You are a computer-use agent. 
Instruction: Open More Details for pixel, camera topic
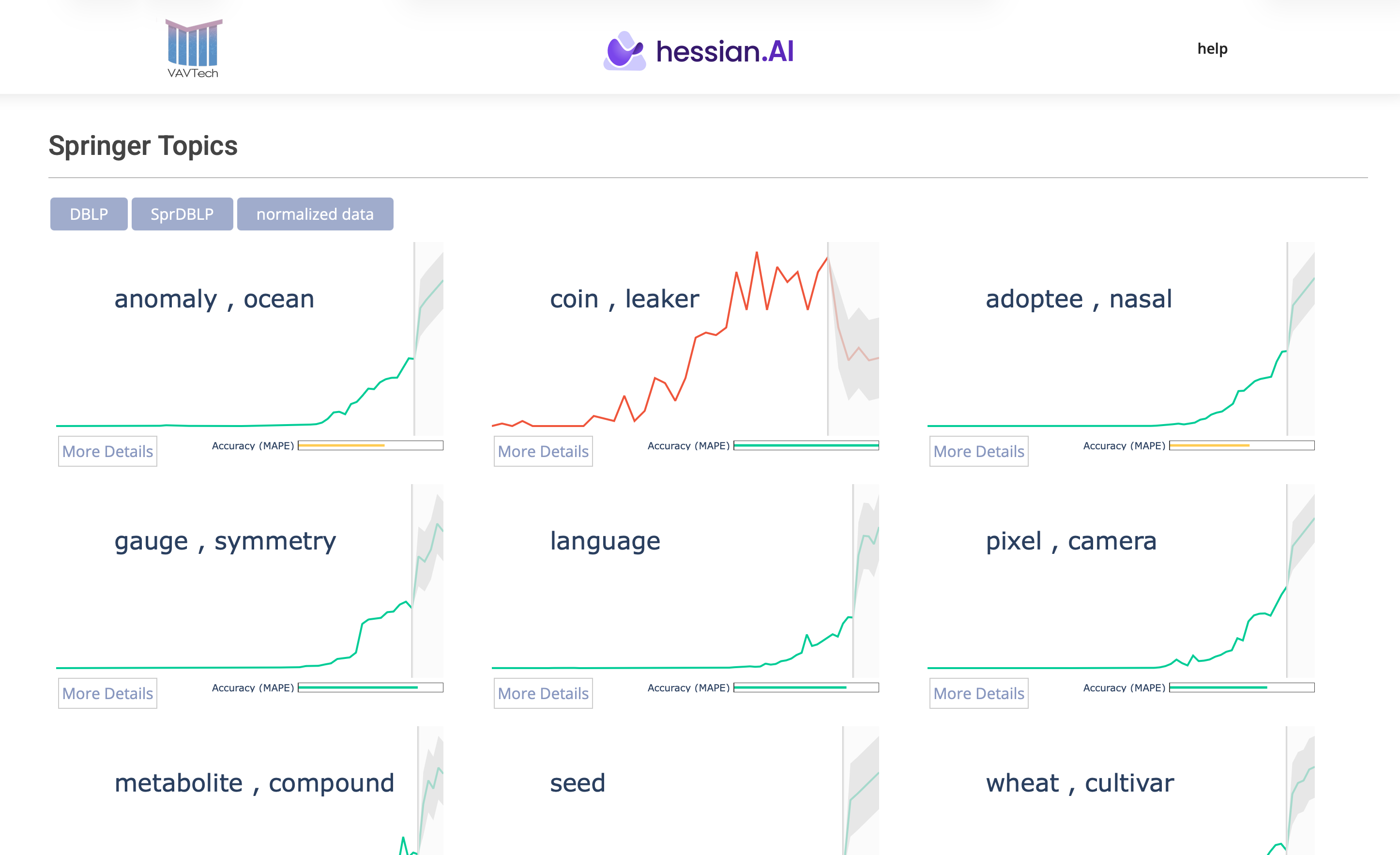[978, 693]
